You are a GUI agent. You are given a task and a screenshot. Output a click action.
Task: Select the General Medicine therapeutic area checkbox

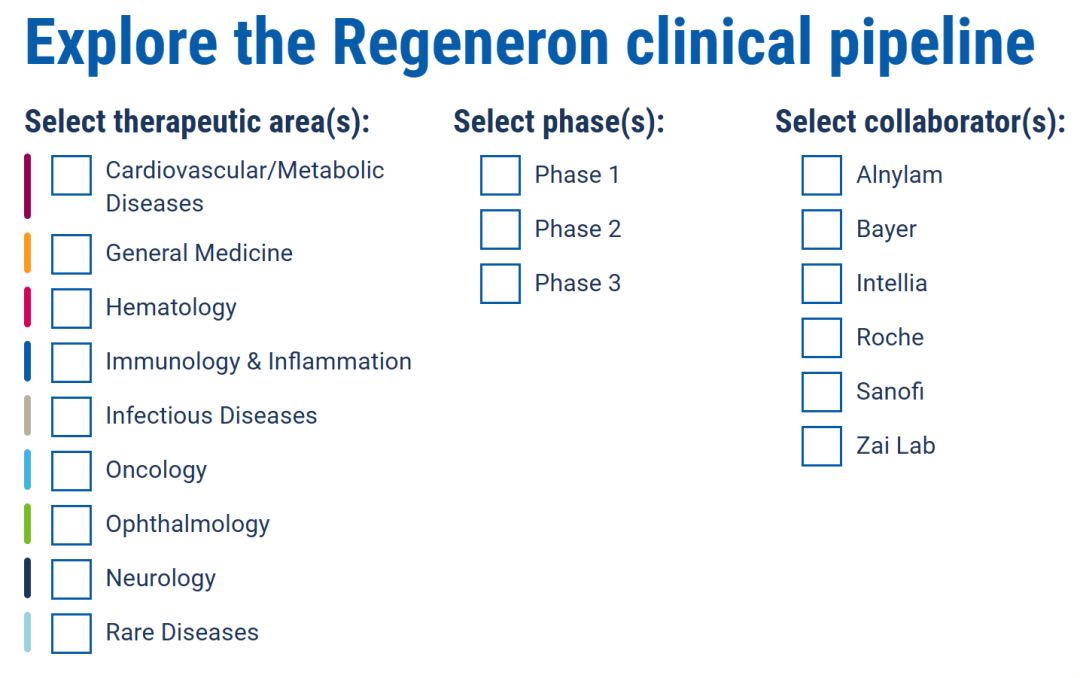[x=71, y=253]
